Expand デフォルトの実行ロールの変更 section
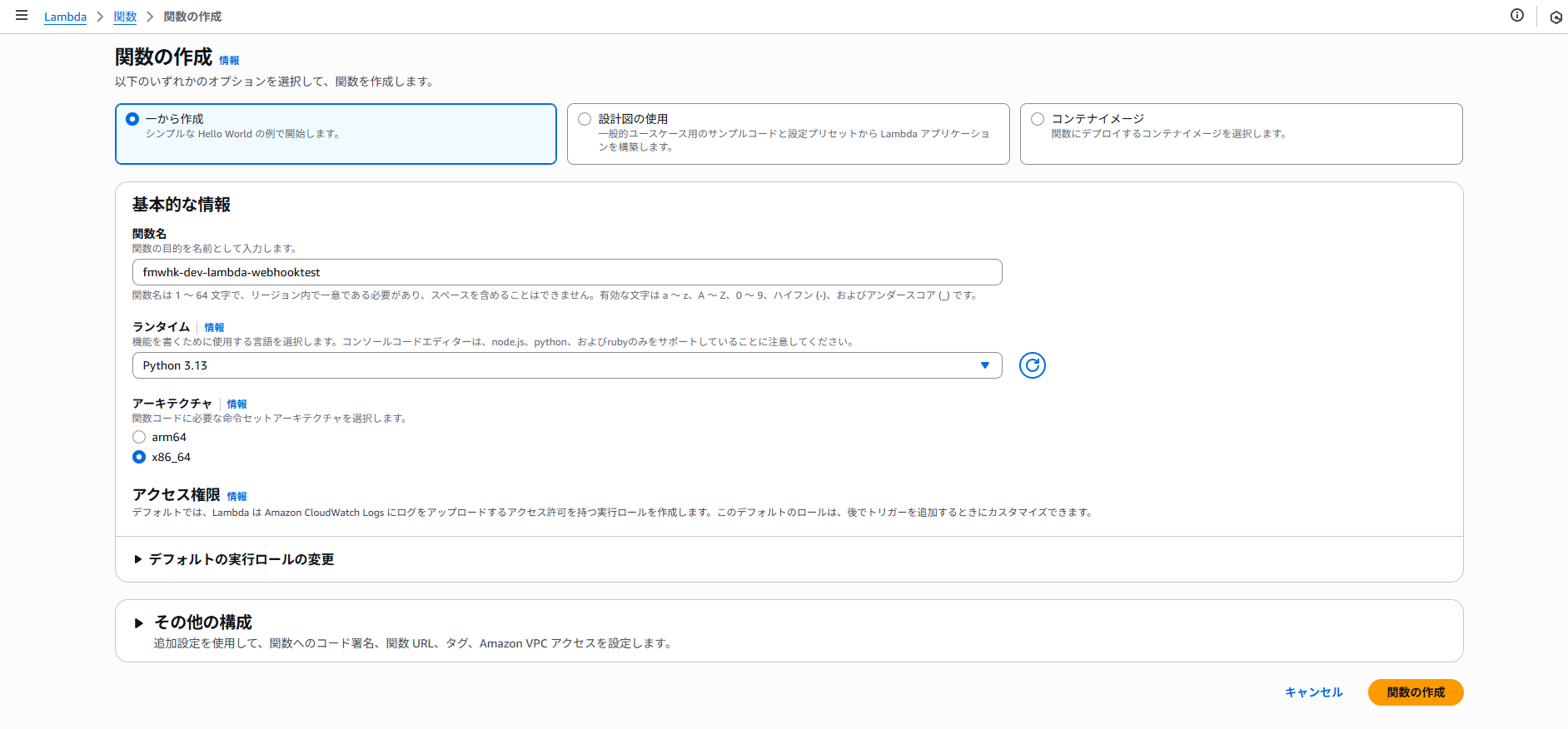The width and height of the screenshot is (1568, 729). point(234,559)
